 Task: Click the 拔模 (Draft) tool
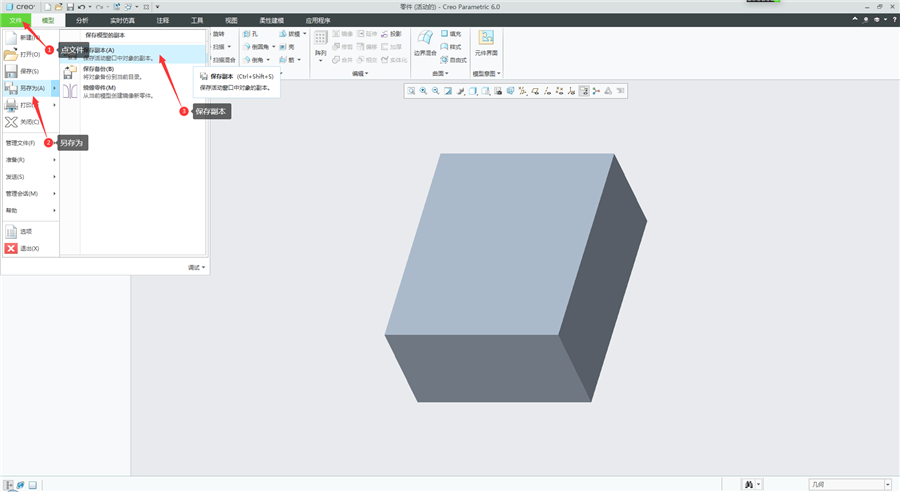[x=290, y=34]
